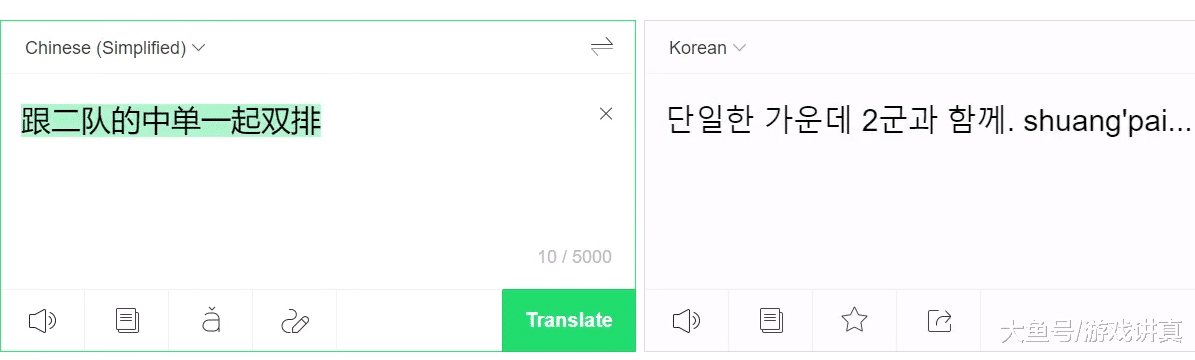Click the green Translate button

569,320
